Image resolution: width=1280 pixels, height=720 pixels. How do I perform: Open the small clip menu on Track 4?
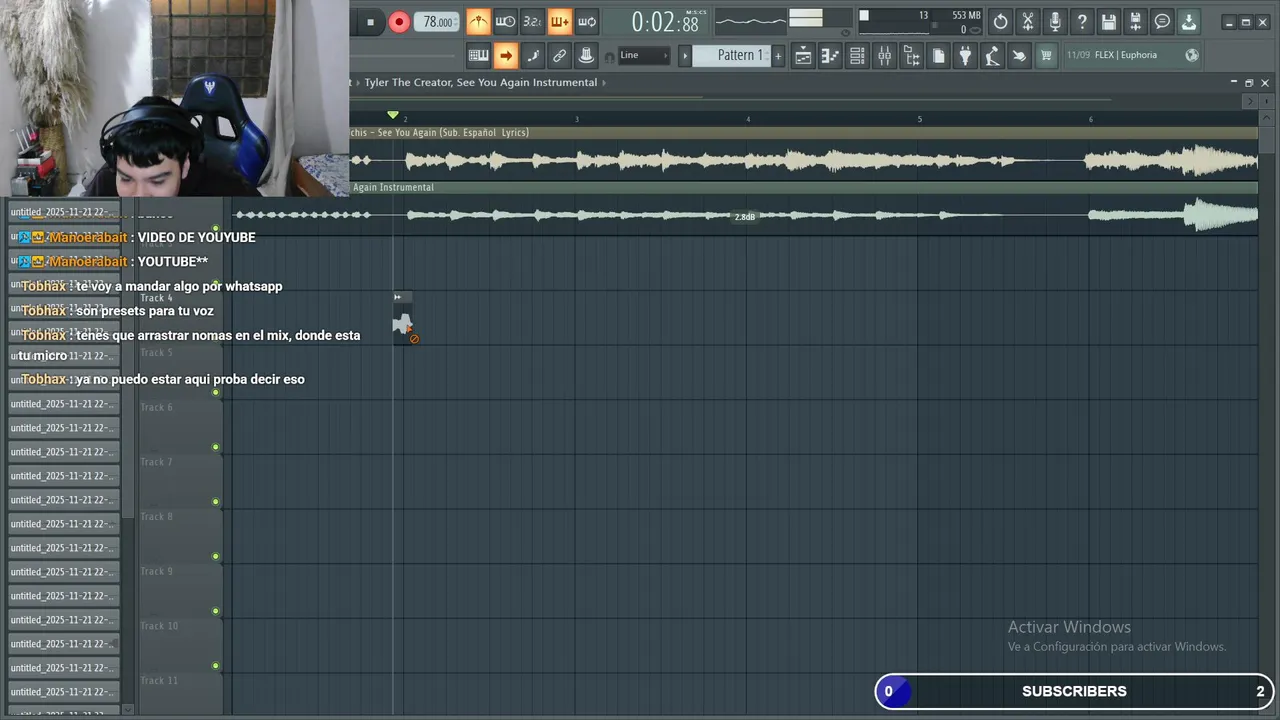397,297
